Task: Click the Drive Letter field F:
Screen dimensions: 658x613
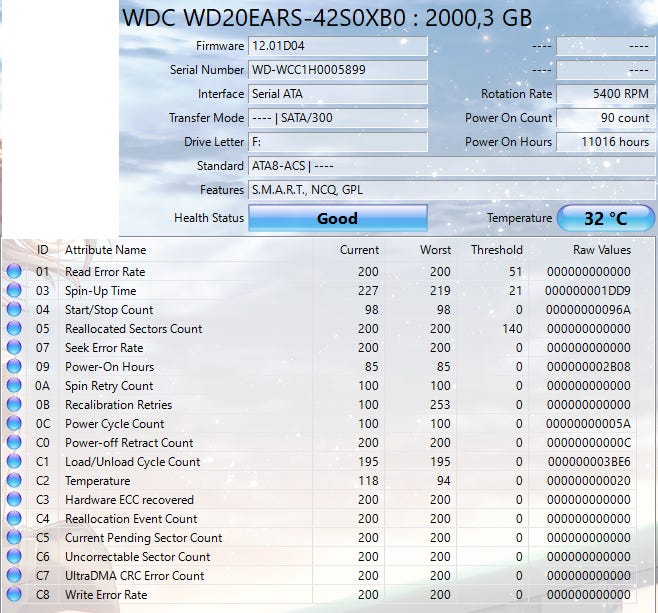Action: [x=338, y=142]
